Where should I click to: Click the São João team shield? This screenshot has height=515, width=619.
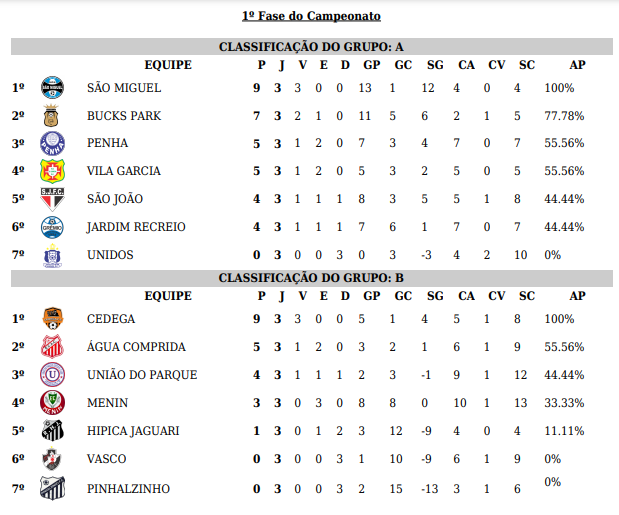[52, 199]
